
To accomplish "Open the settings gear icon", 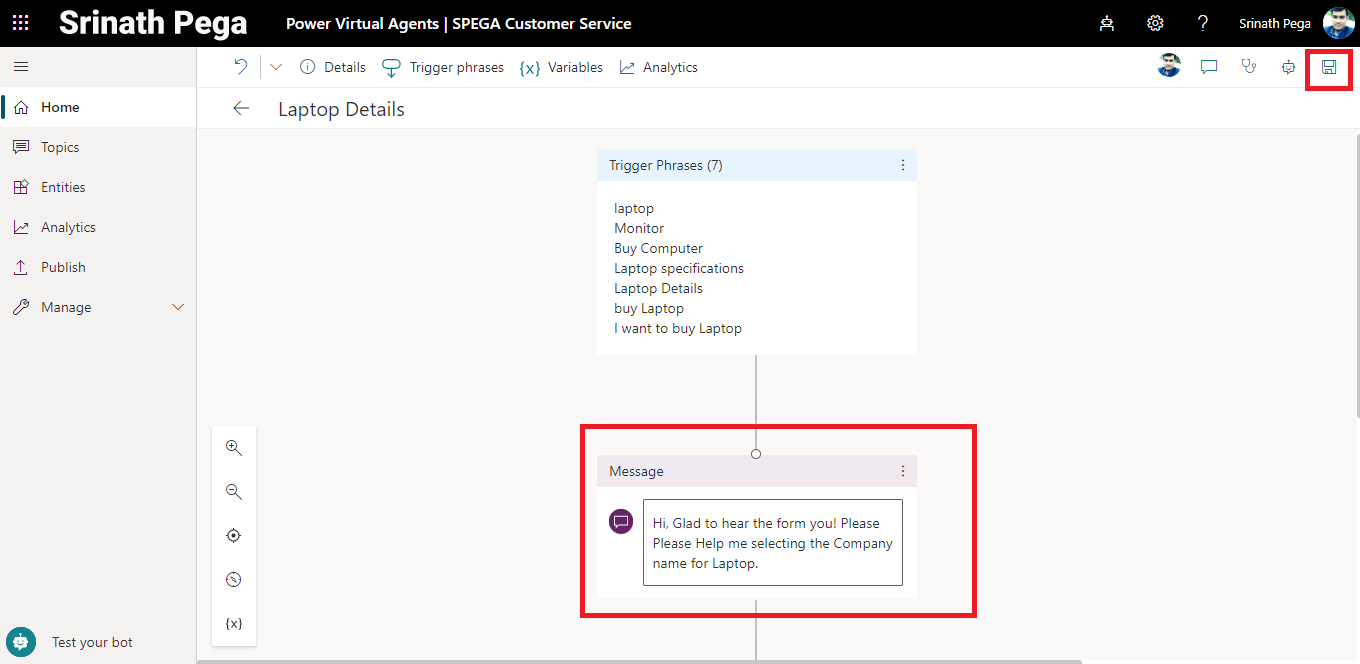I will 1155,23.
